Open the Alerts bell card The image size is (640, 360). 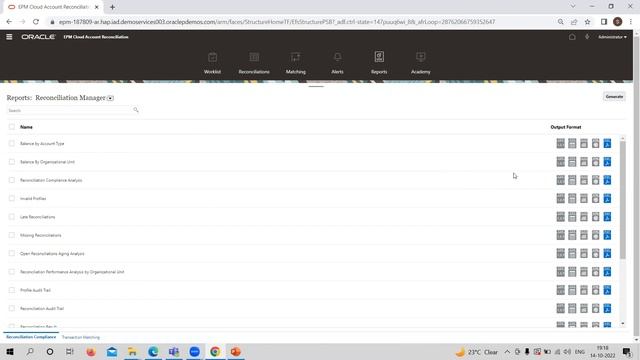click(337, 63)
